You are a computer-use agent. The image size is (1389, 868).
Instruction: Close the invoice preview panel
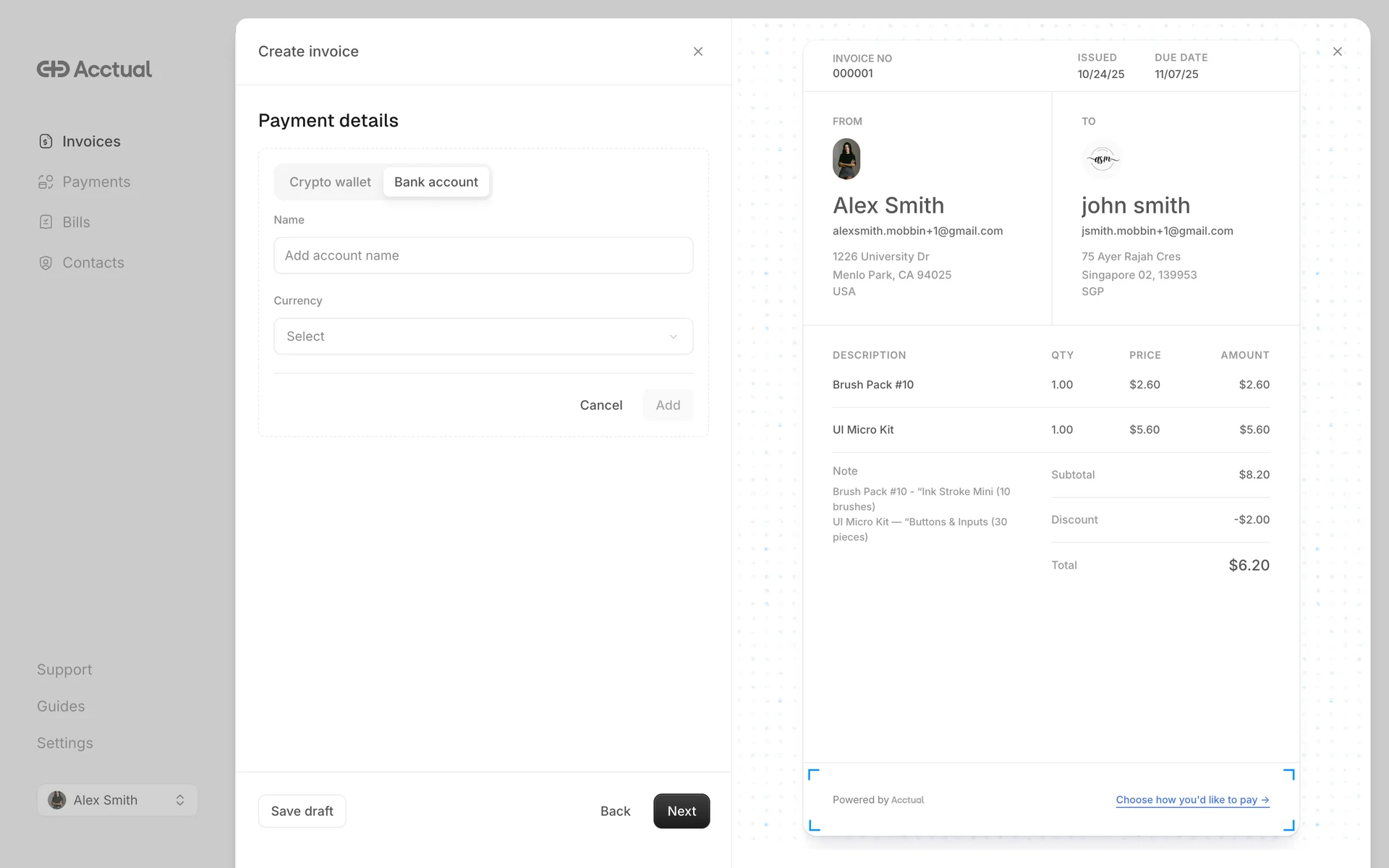tap(1337, 51)
